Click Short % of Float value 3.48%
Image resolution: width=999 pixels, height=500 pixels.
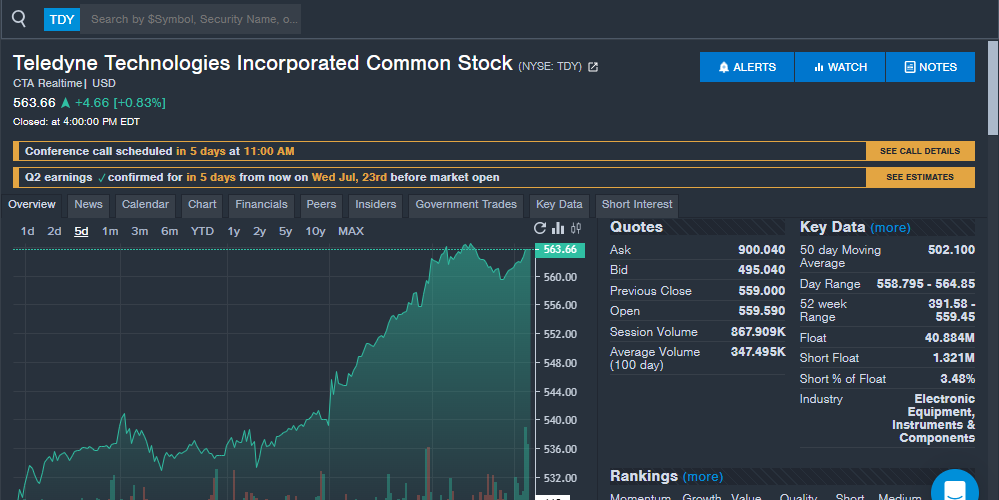[958, 378]
